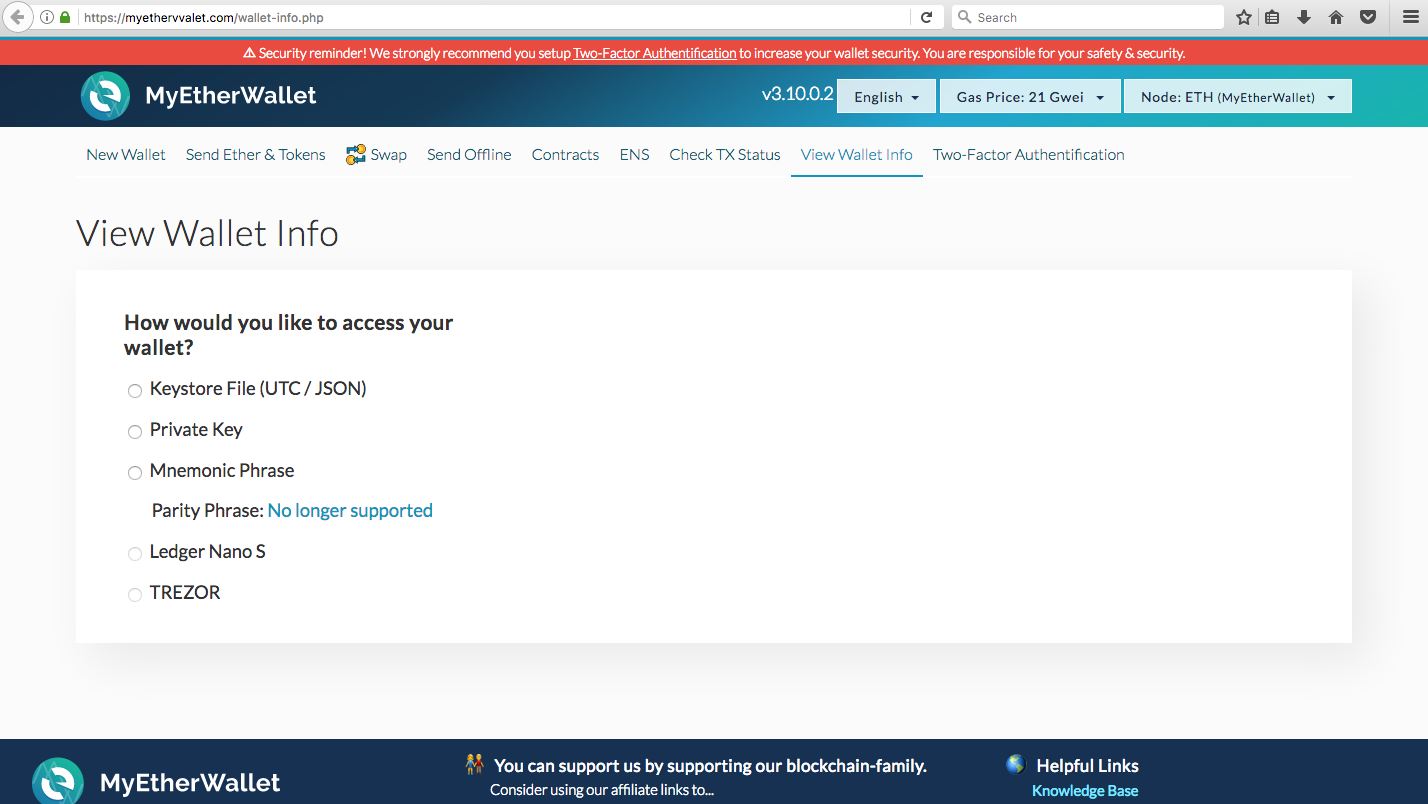Click the No longer supported link
This screenshot has width=1428, height=804.
(350, 510)
